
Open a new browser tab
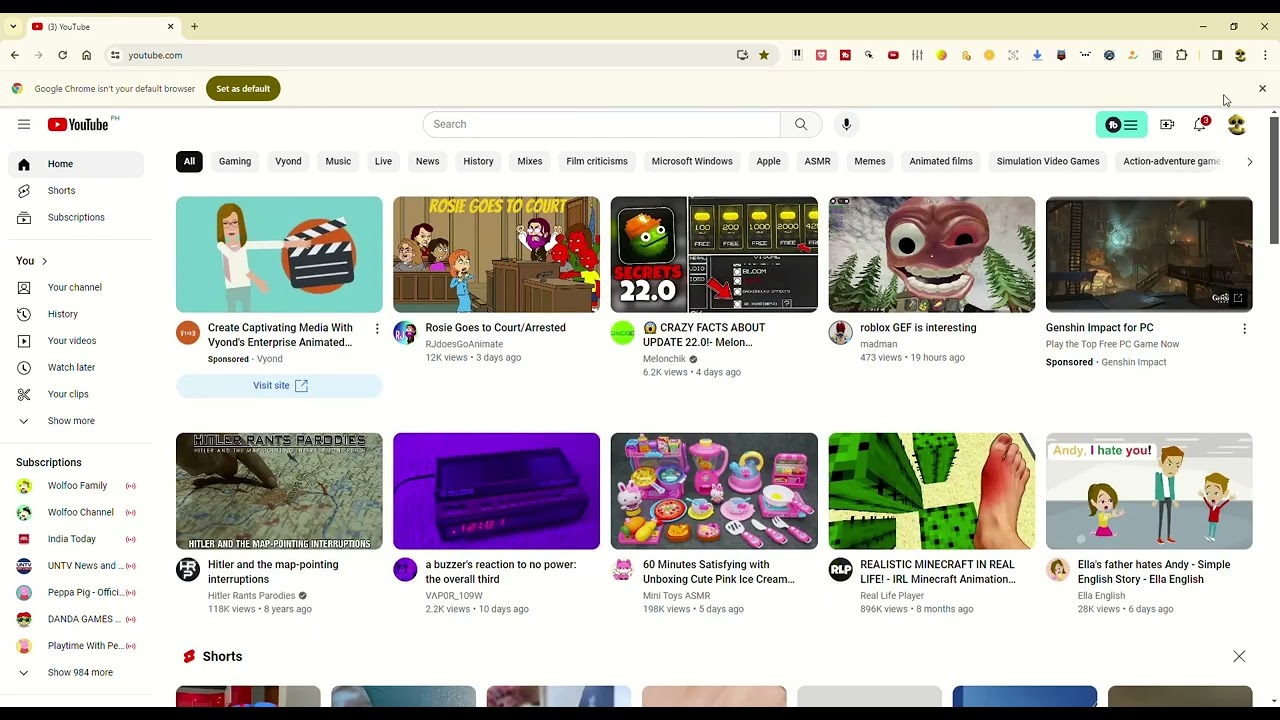point(194,26)
